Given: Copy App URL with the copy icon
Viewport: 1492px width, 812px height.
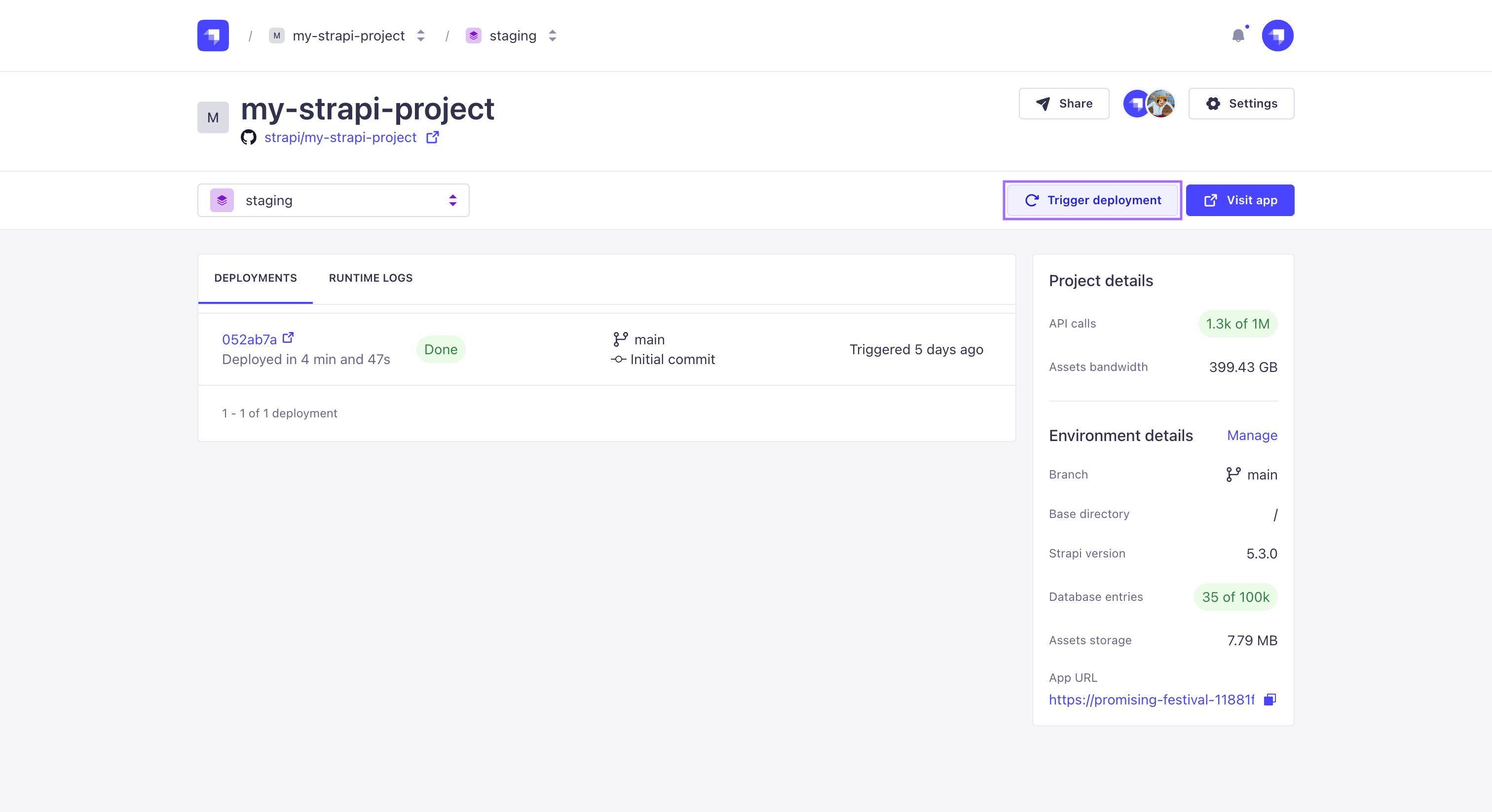Looking at the screenshot, I should pos(1269,700).
